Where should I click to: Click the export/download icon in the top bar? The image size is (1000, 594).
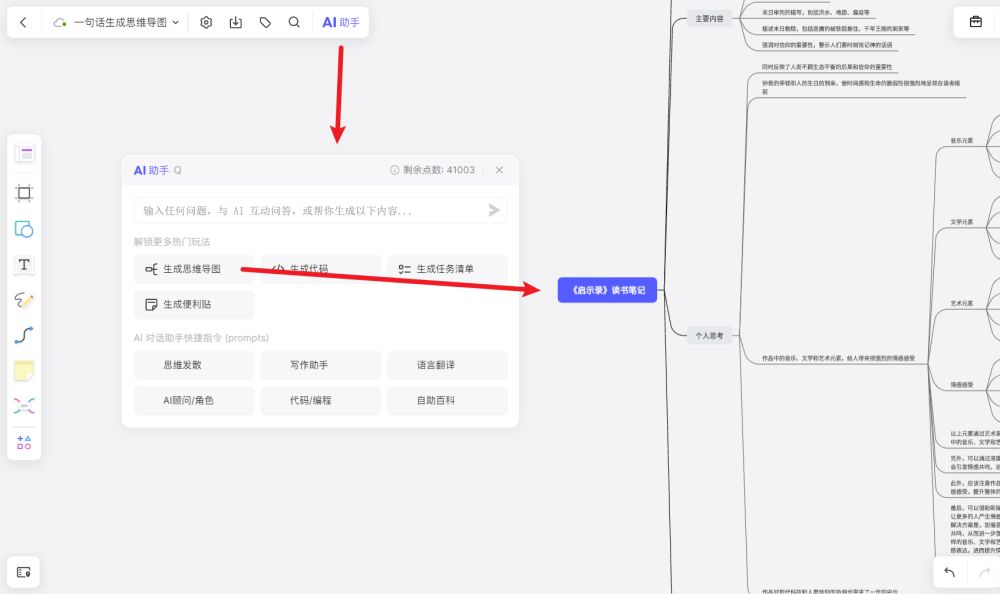pyautogui.click(x=236, y=21)
